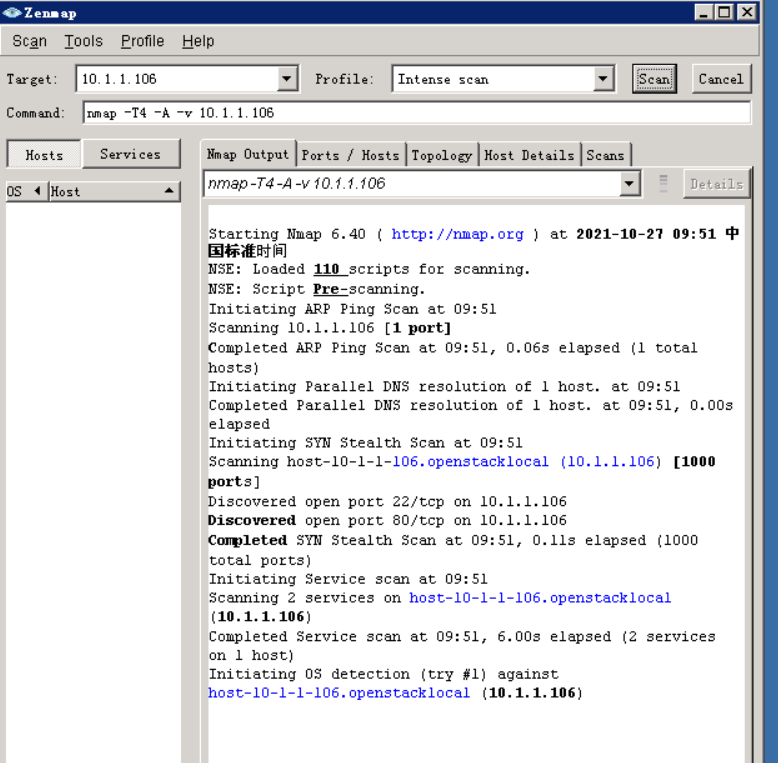Screen dimensions: 778x763
Task: Expand the Profile dropdown arrow
Action: coord(603,79)
